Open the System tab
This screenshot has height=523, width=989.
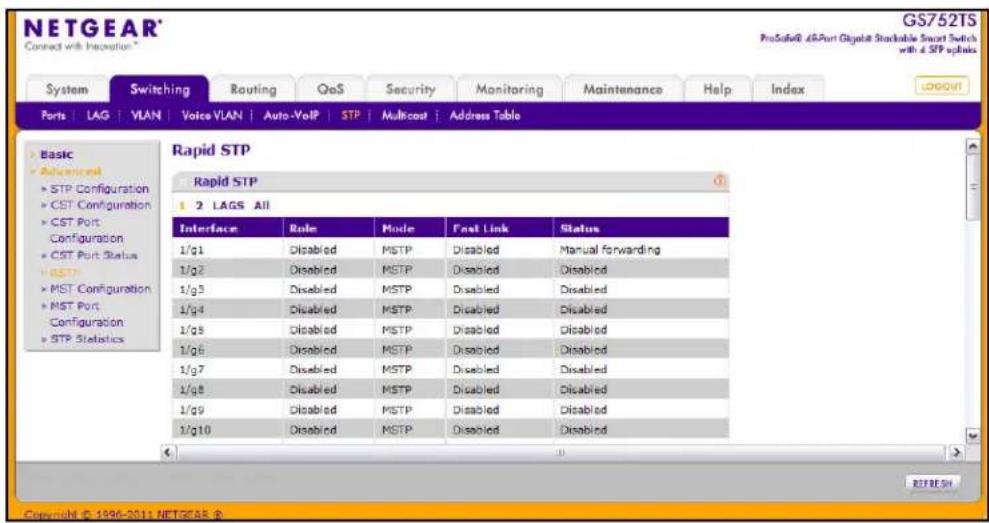[x=67, y=90]
